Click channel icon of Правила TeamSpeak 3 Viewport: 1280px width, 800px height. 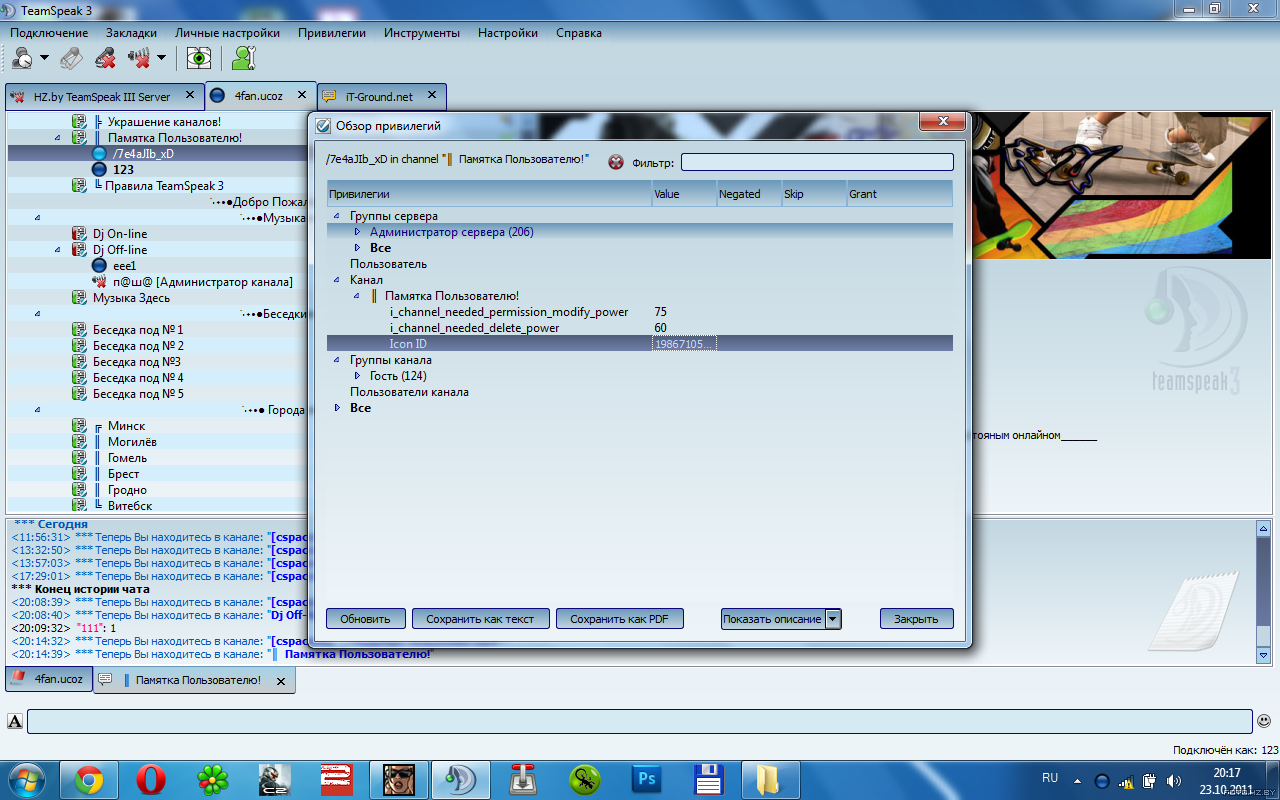coord(79,186)
